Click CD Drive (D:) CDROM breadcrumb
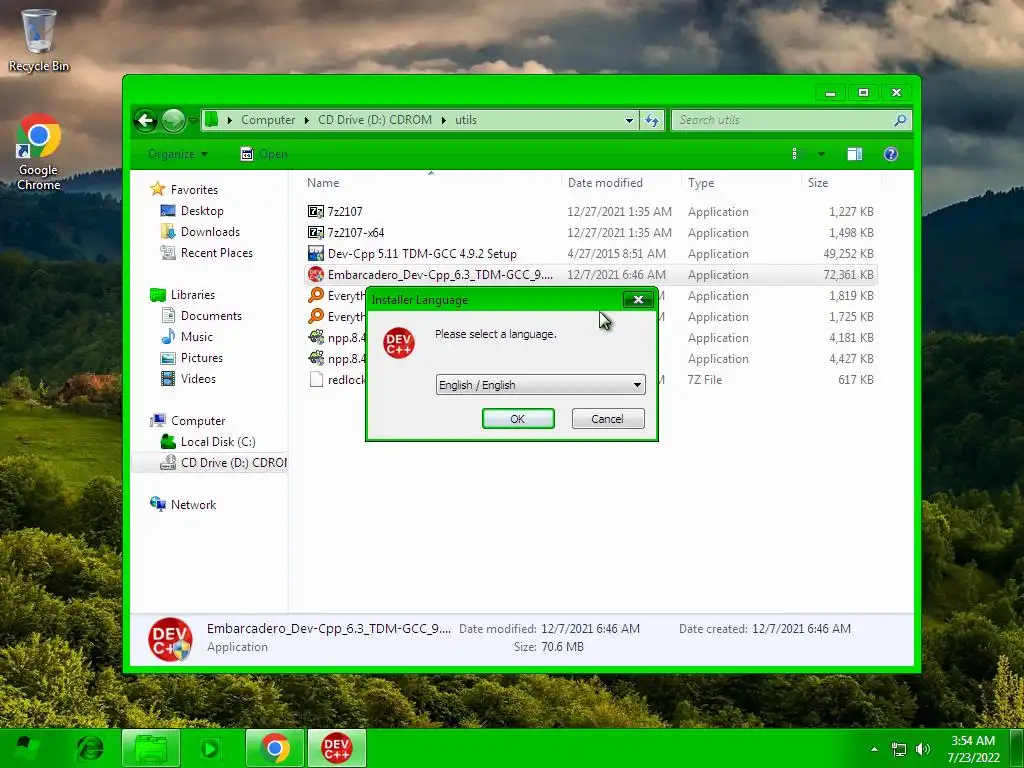The width and height of the screenshot is (1024, 768). coord(375,120)
